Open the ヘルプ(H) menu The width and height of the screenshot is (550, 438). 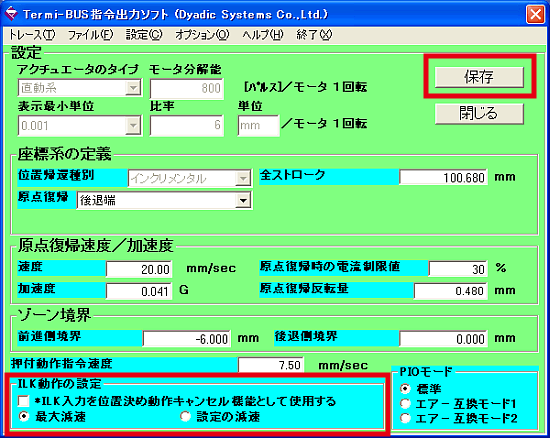pos(263,35)
